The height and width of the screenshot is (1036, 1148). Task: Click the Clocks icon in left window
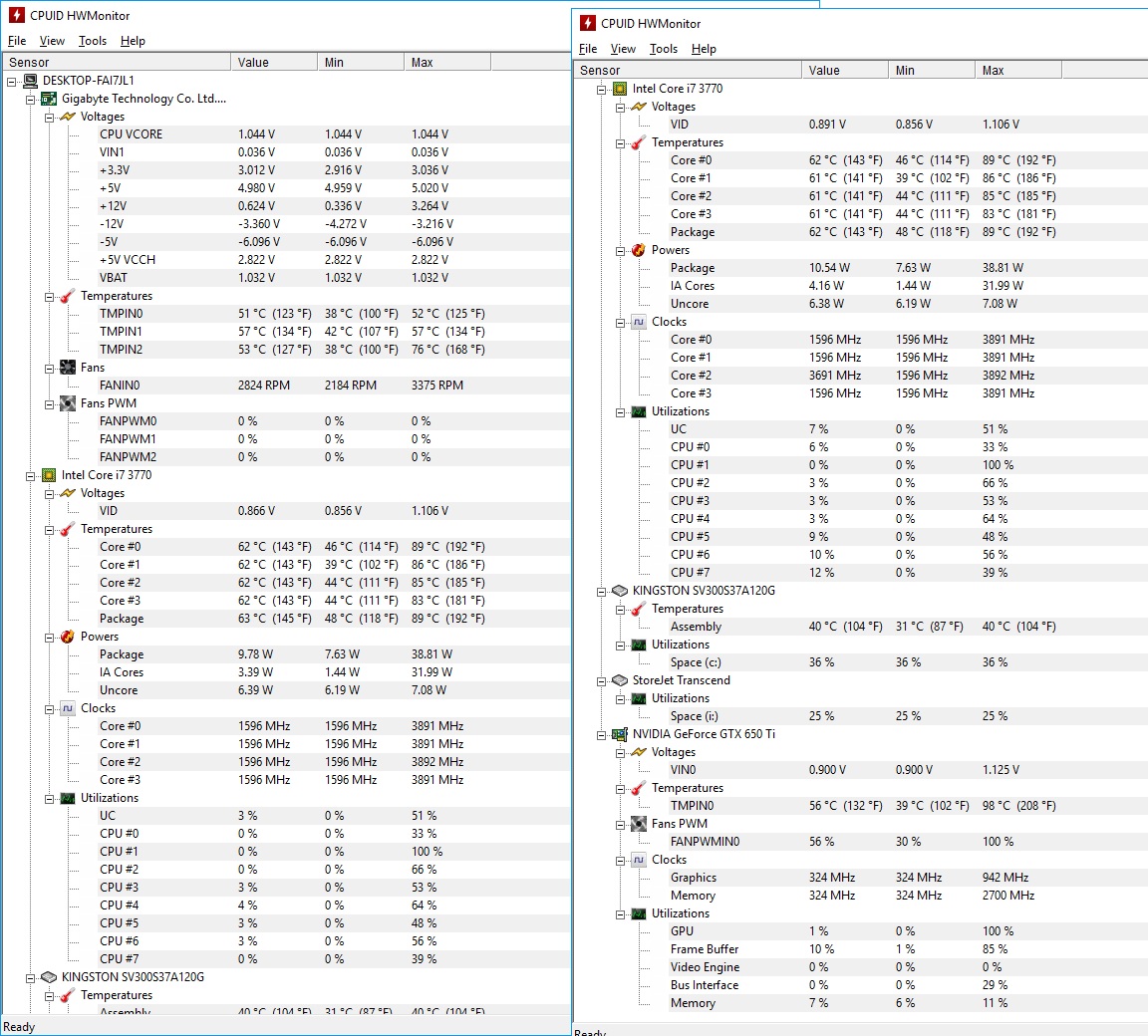coord(68,708)
